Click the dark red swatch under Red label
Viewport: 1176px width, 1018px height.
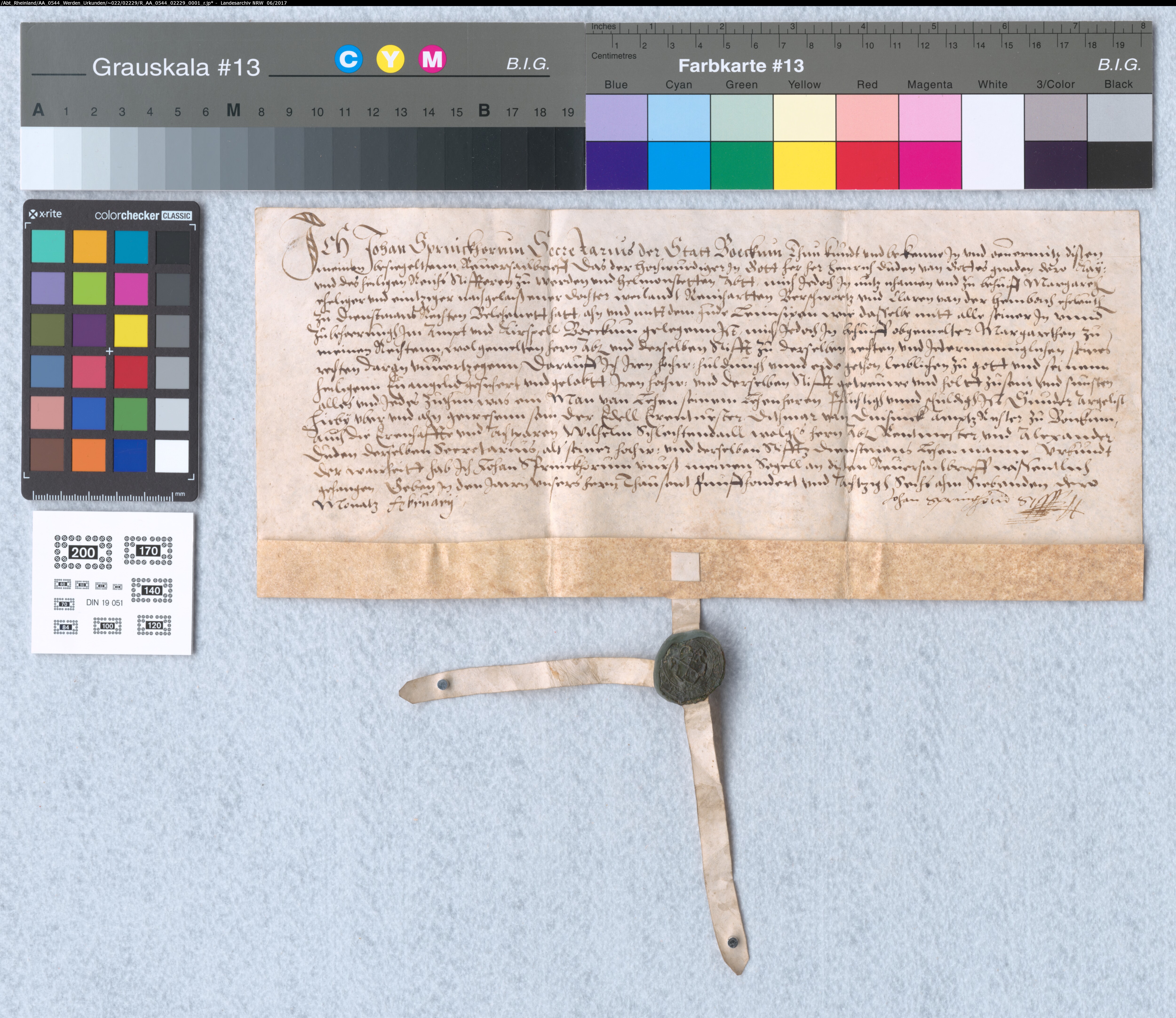pos(866,165)
